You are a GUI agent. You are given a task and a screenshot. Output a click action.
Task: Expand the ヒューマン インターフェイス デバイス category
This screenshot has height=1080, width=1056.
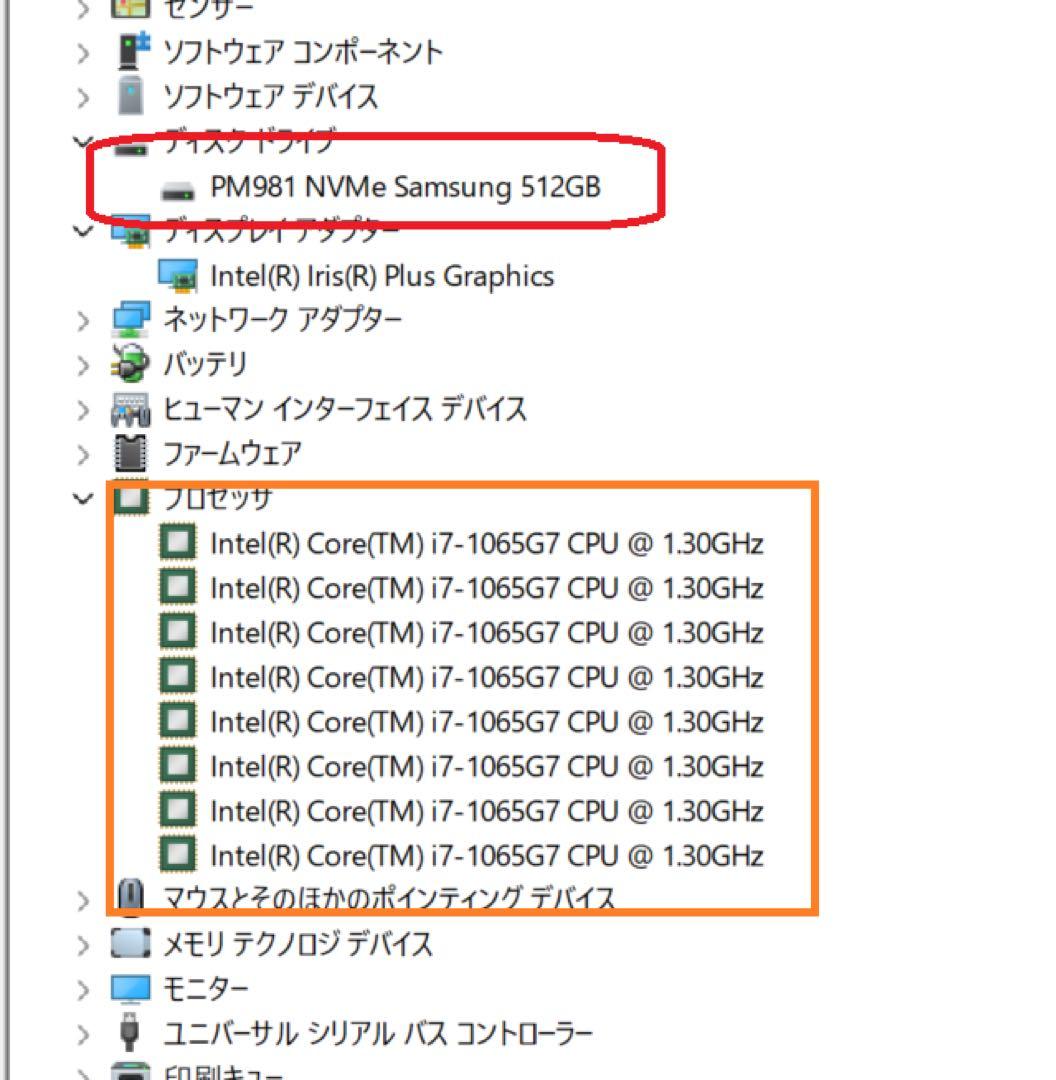(x=83, y=408)
